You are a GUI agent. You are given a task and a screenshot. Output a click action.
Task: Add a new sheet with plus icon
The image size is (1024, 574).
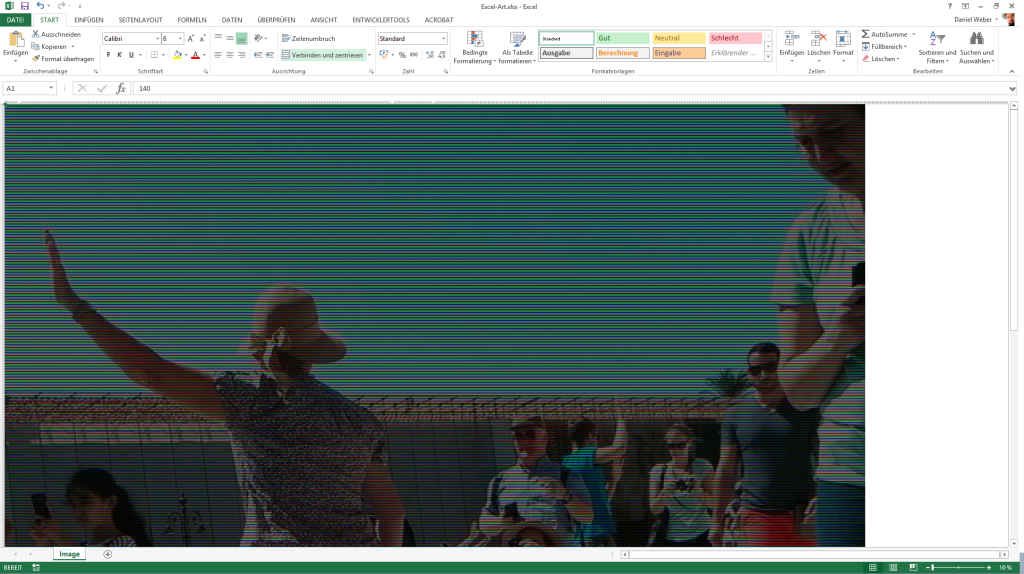point(108,554)
